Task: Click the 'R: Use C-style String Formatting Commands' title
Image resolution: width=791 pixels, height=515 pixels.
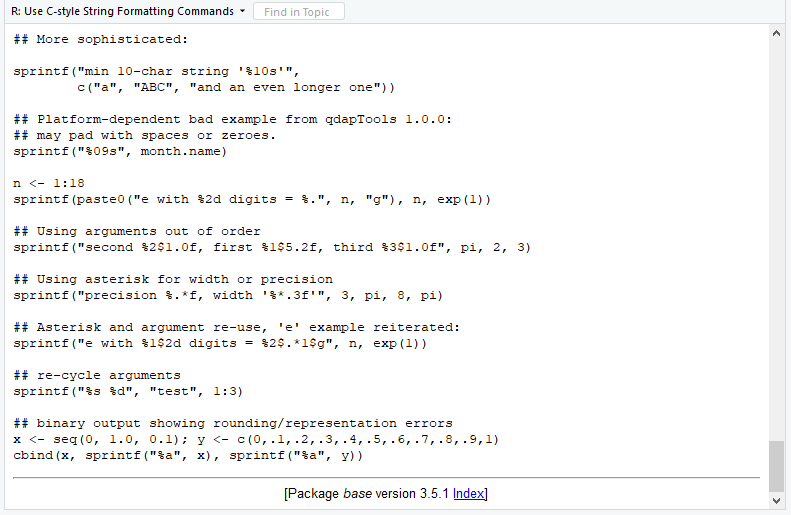Action: 122,11
